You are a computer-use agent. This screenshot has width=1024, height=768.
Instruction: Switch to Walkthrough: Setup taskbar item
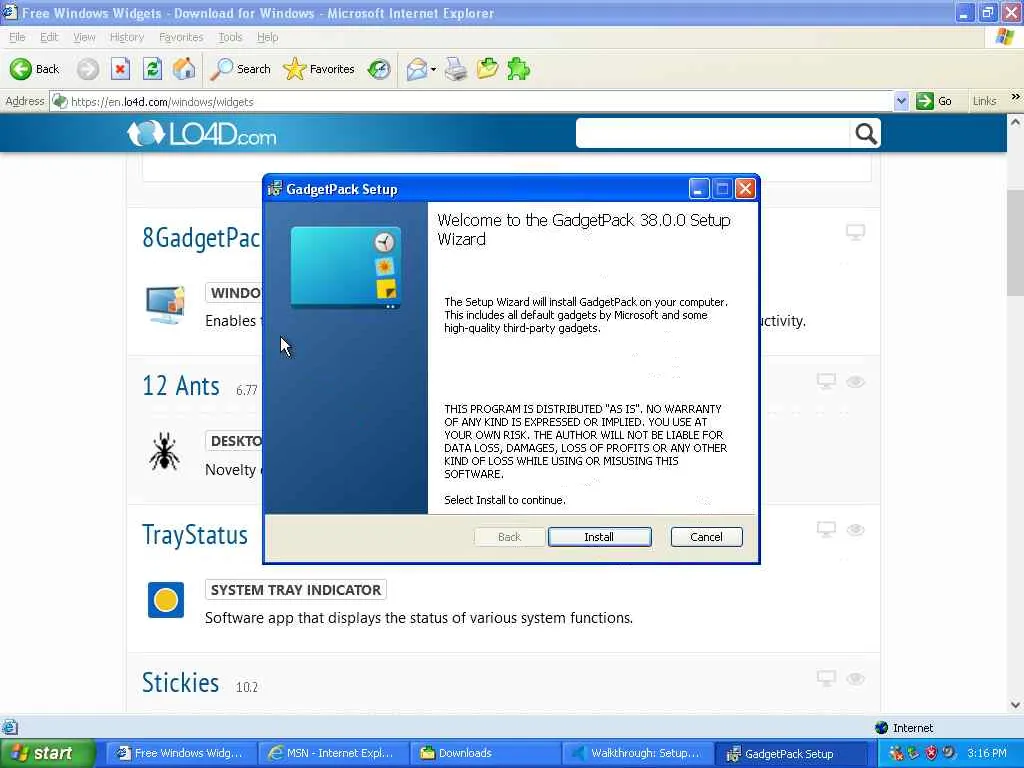pos(637,753)
